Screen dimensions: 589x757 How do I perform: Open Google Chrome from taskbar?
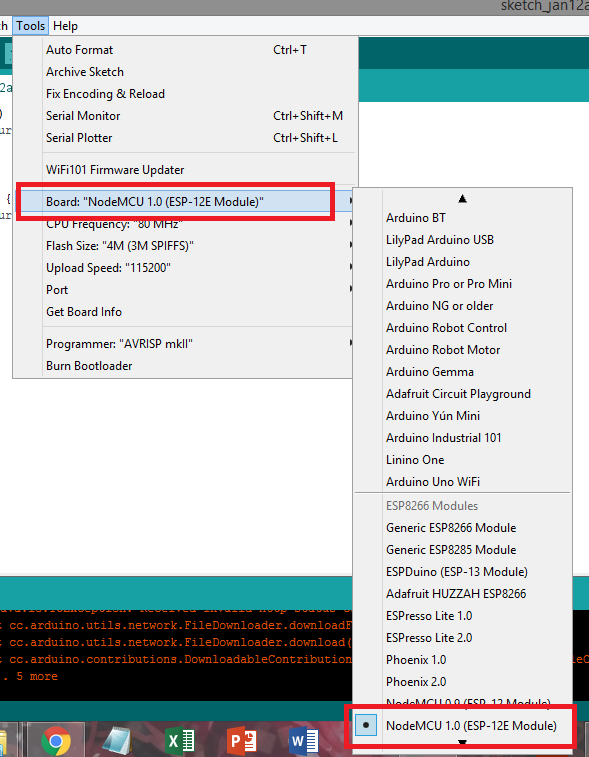(56, 741)
